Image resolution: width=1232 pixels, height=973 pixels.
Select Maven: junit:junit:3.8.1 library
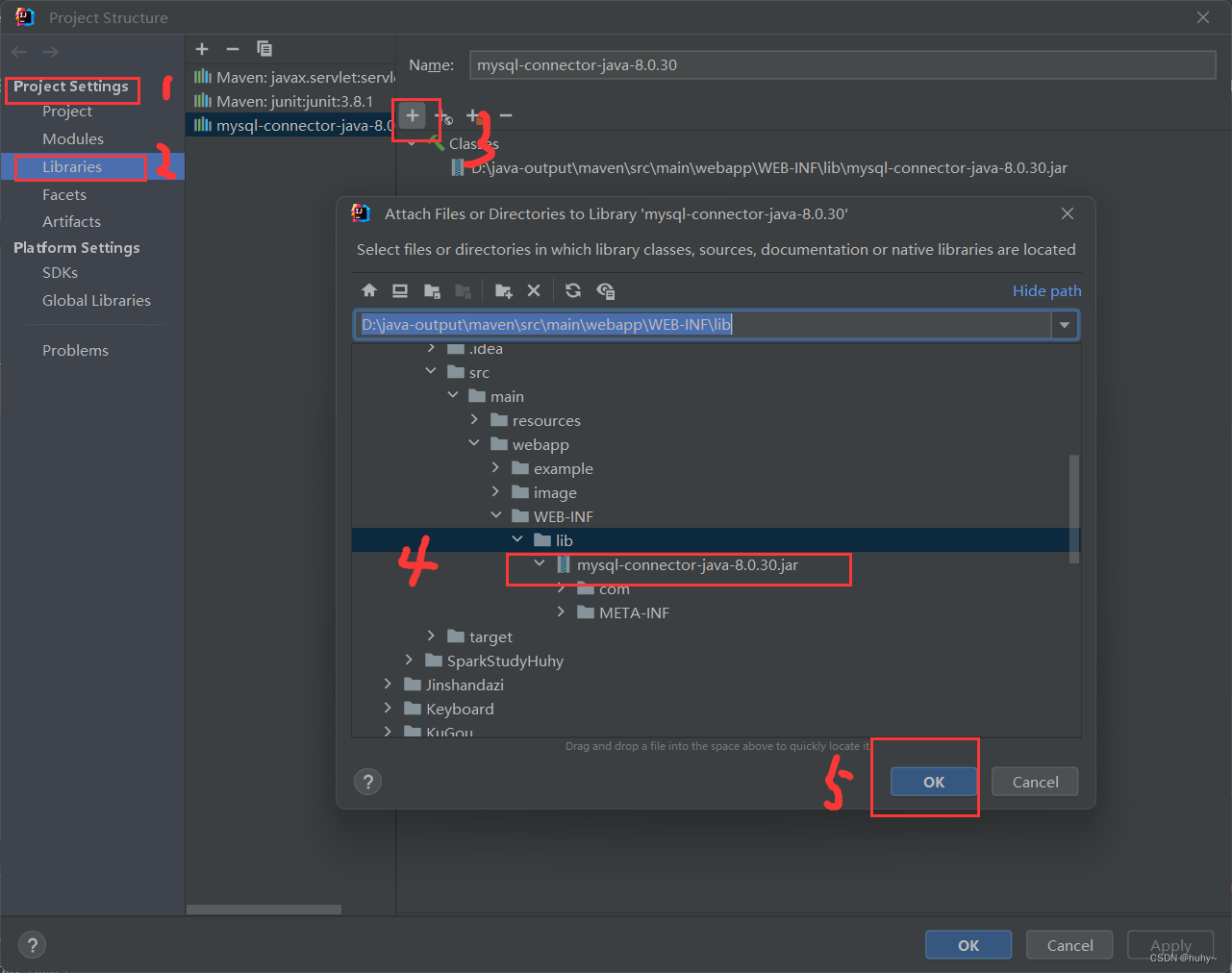290,101
